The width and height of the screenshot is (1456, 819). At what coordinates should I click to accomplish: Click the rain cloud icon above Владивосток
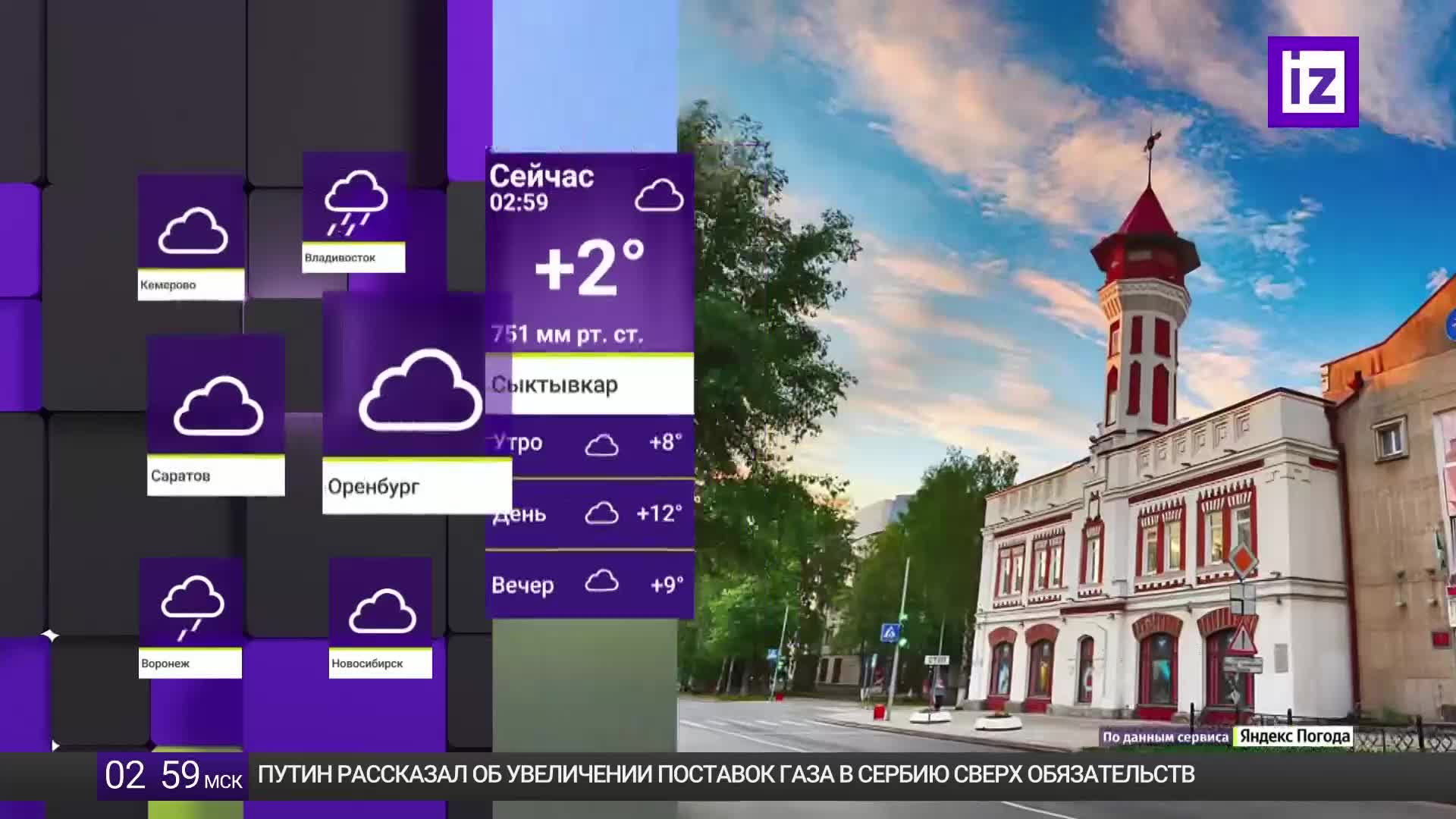tap(355, 202)
